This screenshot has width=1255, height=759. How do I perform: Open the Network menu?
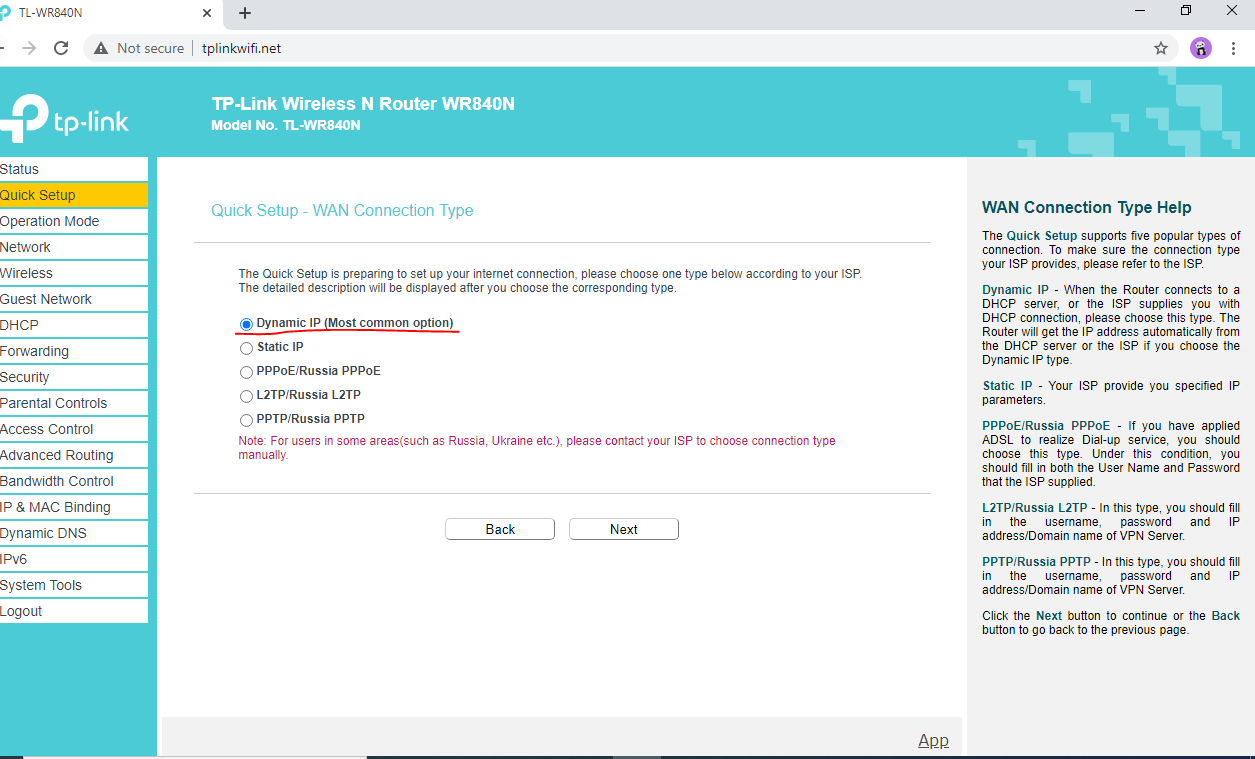[x=74, y=247]
